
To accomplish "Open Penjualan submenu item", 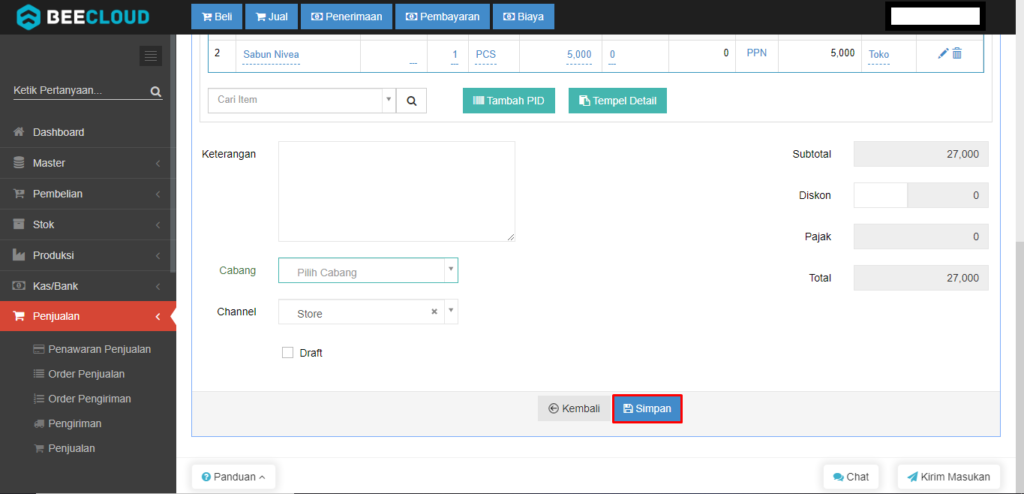I will point(63,448).
